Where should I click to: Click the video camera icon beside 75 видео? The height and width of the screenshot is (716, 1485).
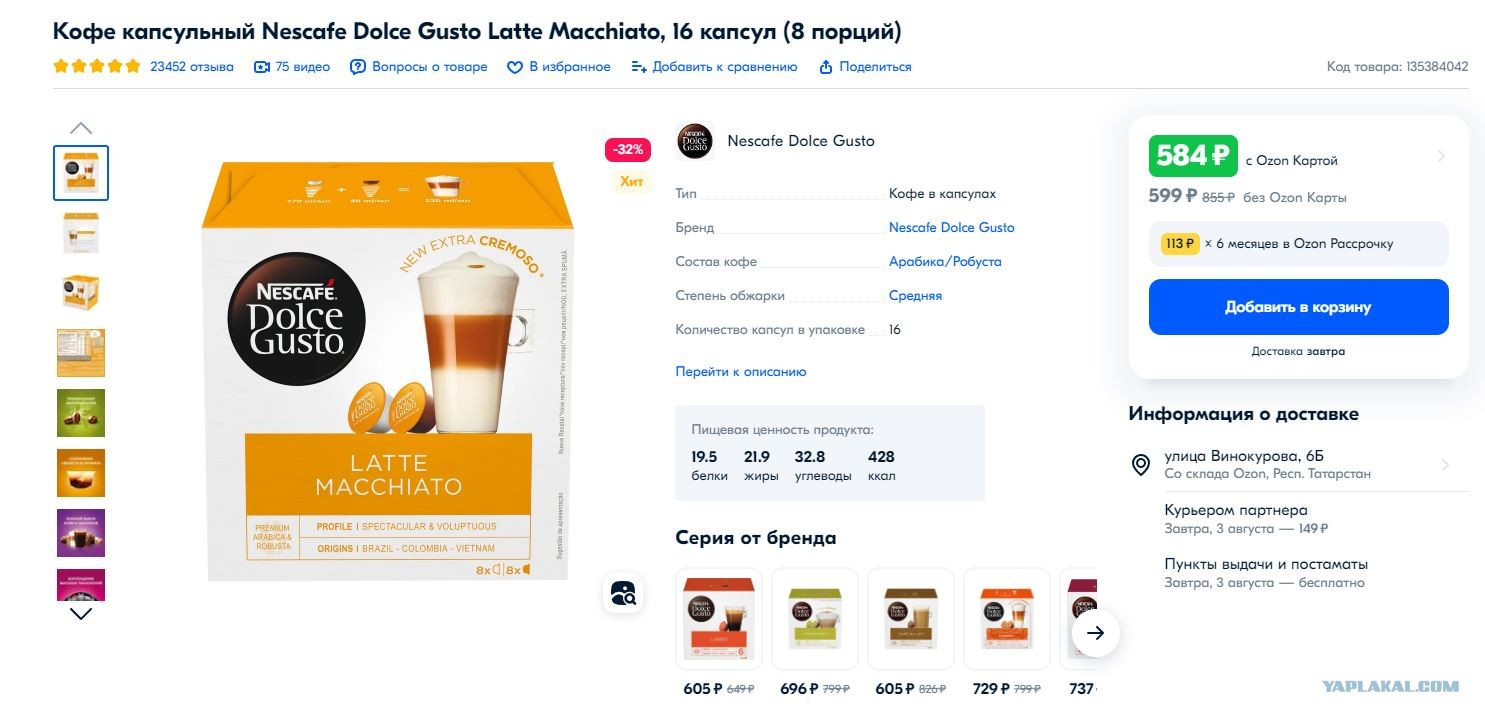pos(262,67)
